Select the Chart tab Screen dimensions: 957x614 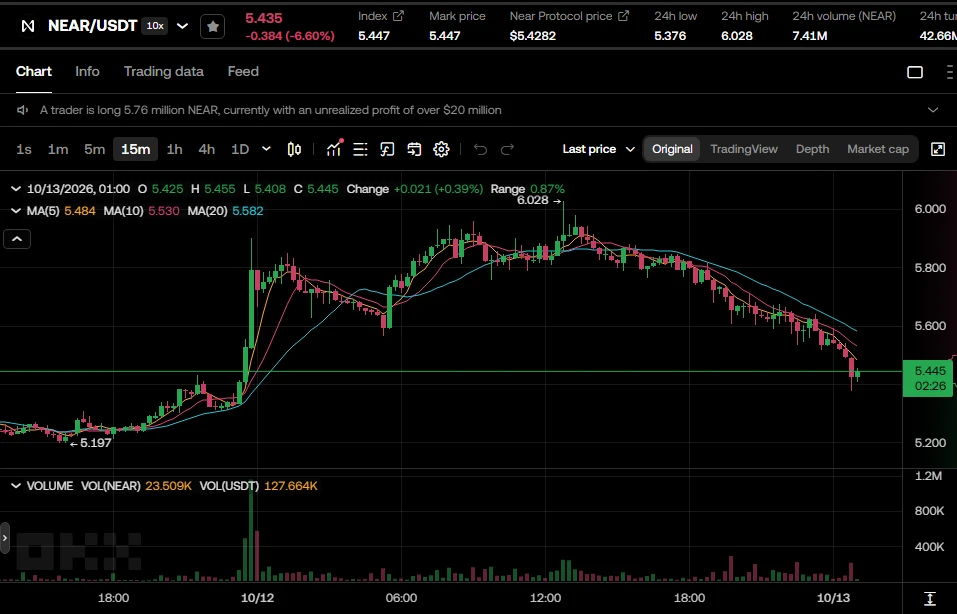34,71
